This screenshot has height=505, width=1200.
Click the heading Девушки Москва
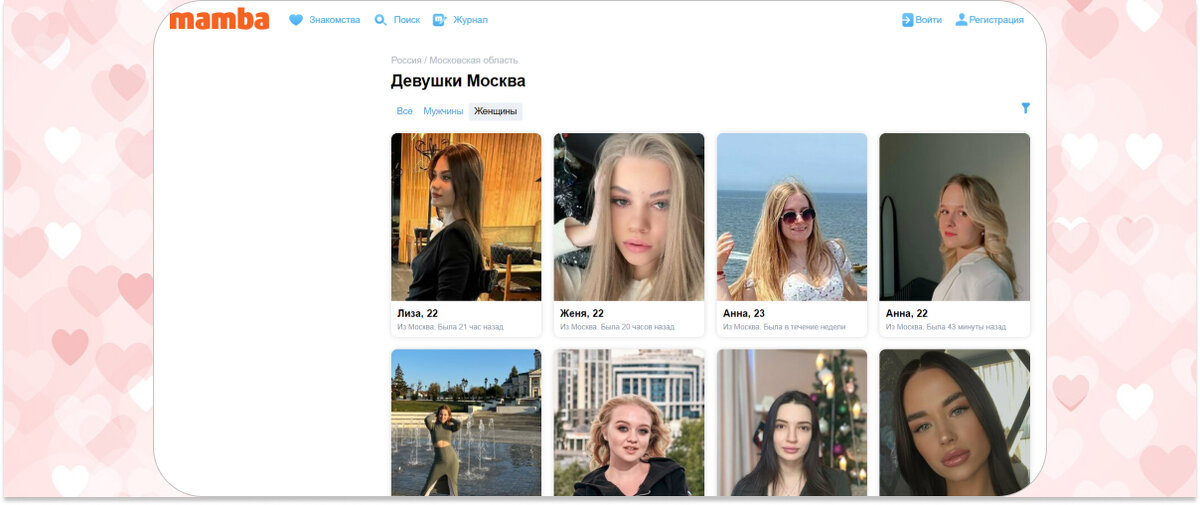pyautogui.click(x=458, y=81)
